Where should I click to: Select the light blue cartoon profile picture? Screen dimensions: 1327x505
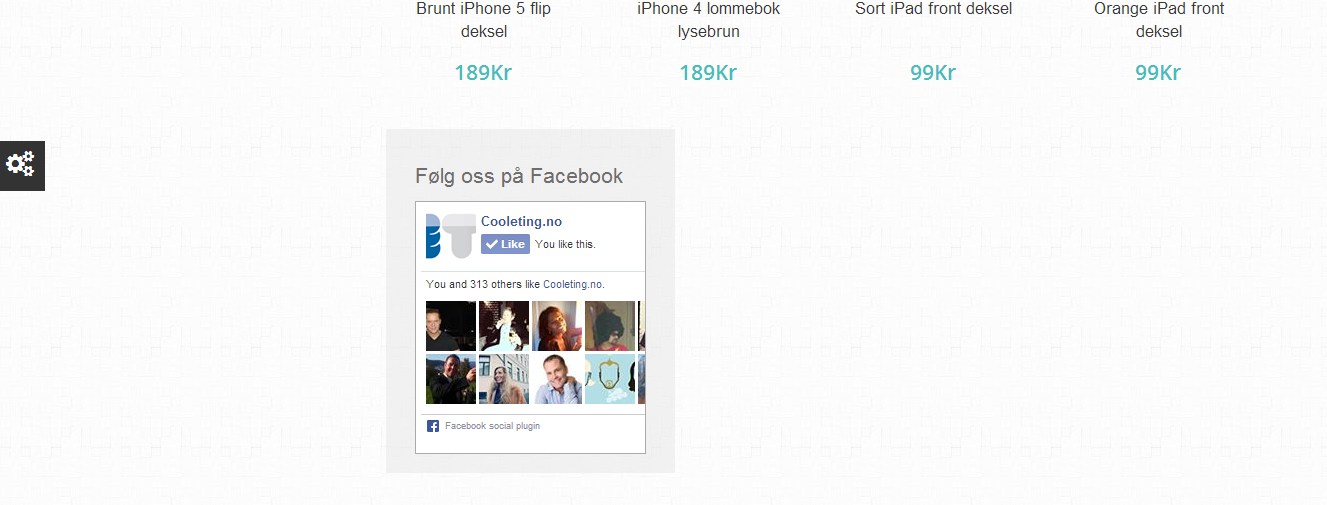click(610, 379)
